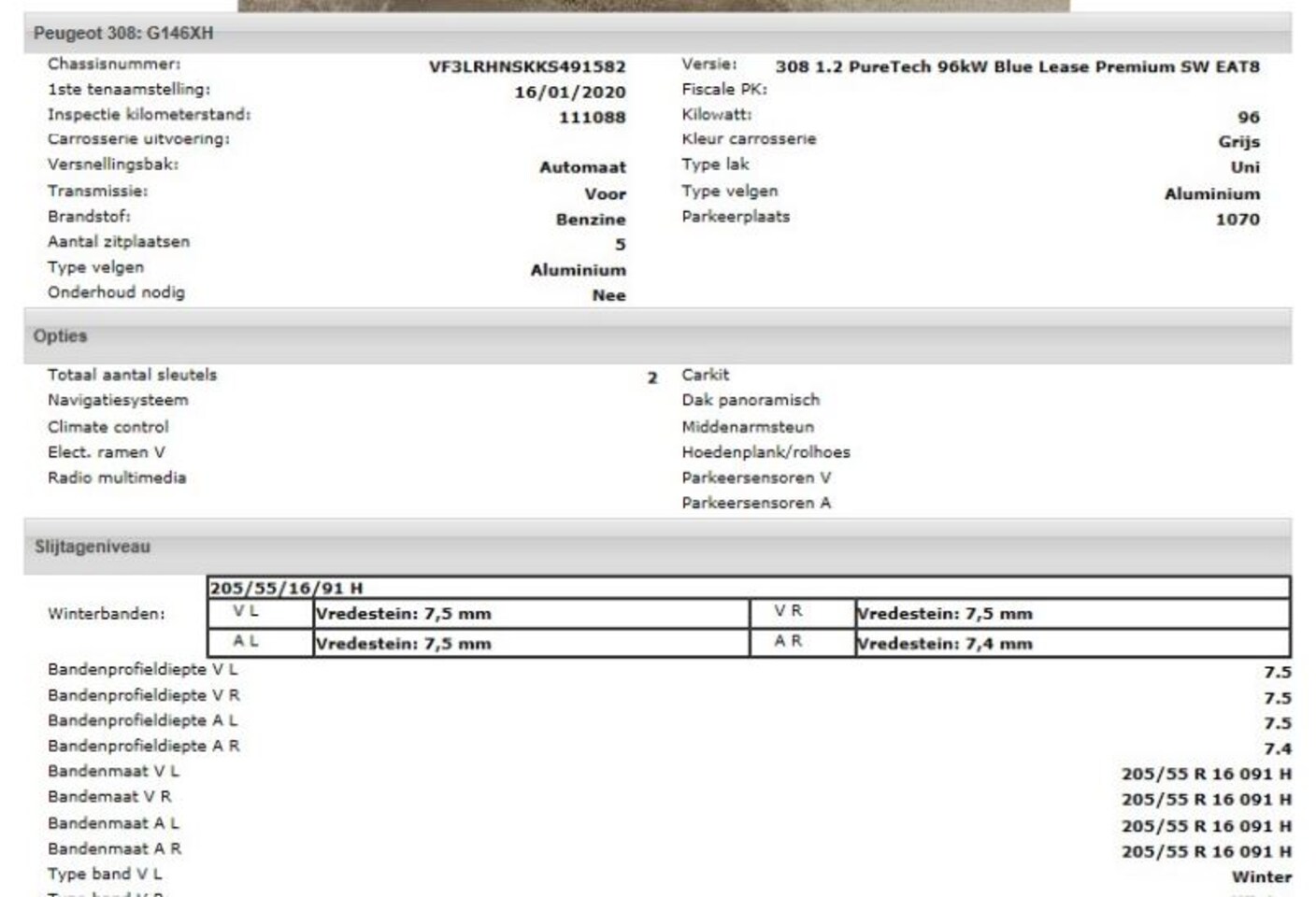Click the "Type band V L" label
The width and height of the screenshot is (1316, 897).
pos(105,874)
